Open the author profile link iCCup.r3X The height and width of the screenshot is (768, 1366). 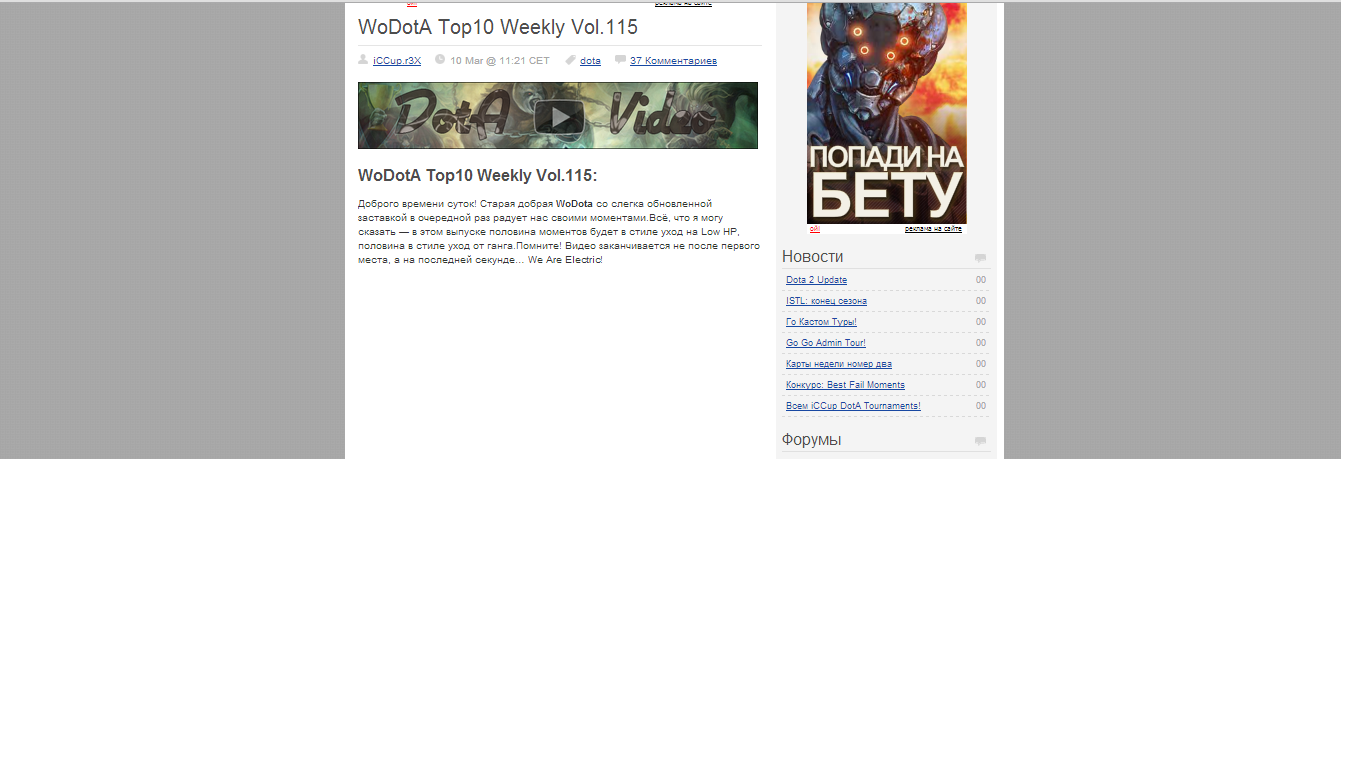point(397,61)
